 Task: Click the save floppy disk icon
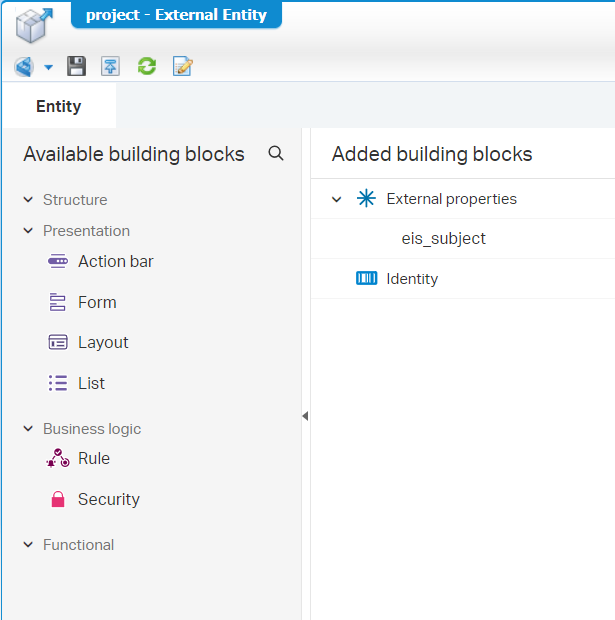77,67
